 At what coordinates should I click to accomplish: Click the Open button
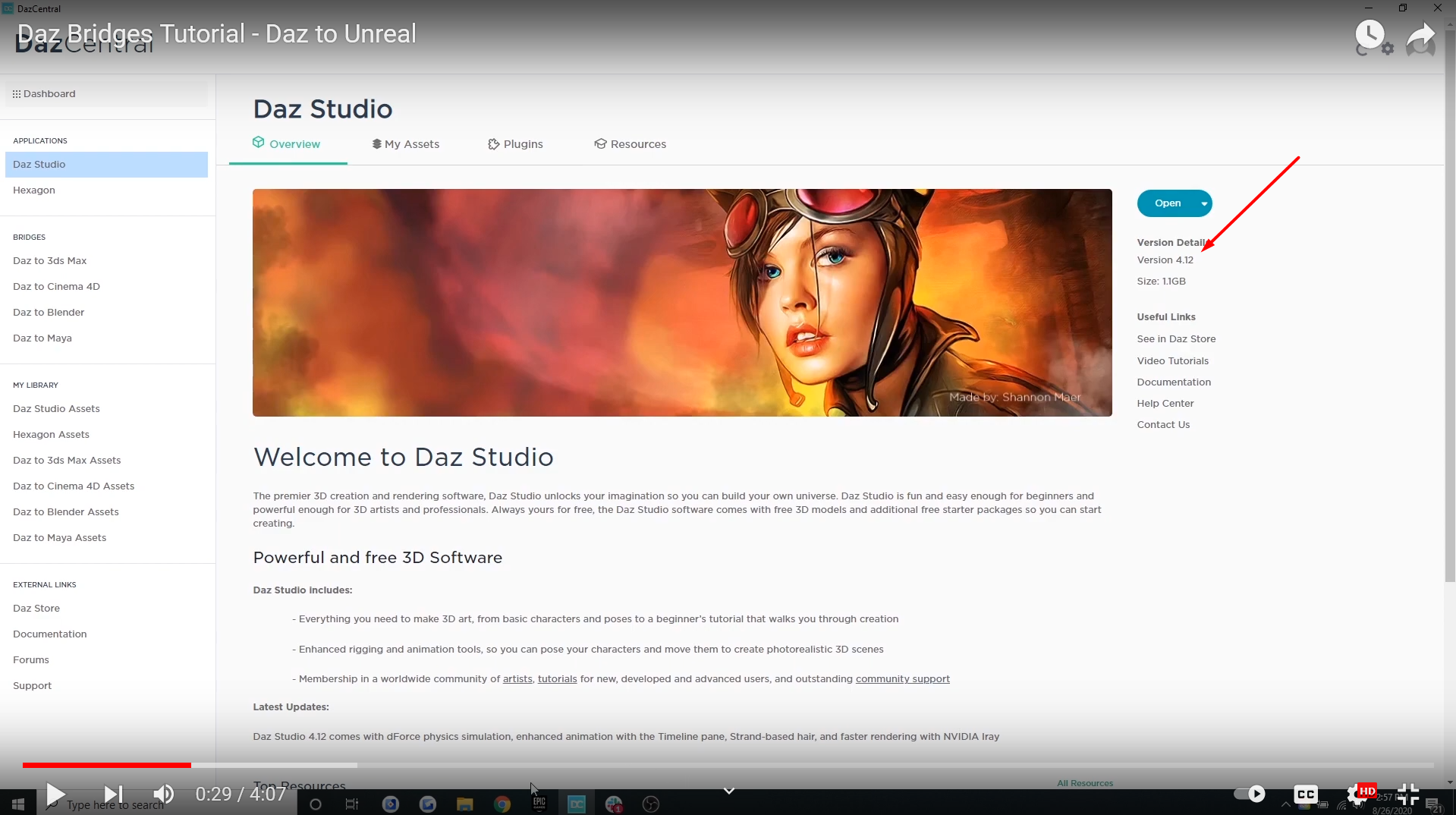(1167, 203)
